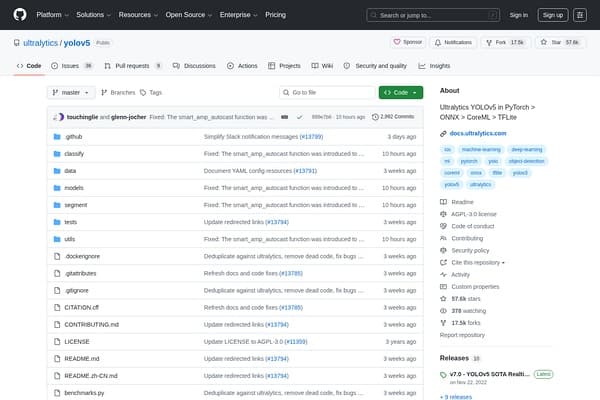Open the LICENSE file
The height and width of the screenshot is (400, 600).
(77, 342)
